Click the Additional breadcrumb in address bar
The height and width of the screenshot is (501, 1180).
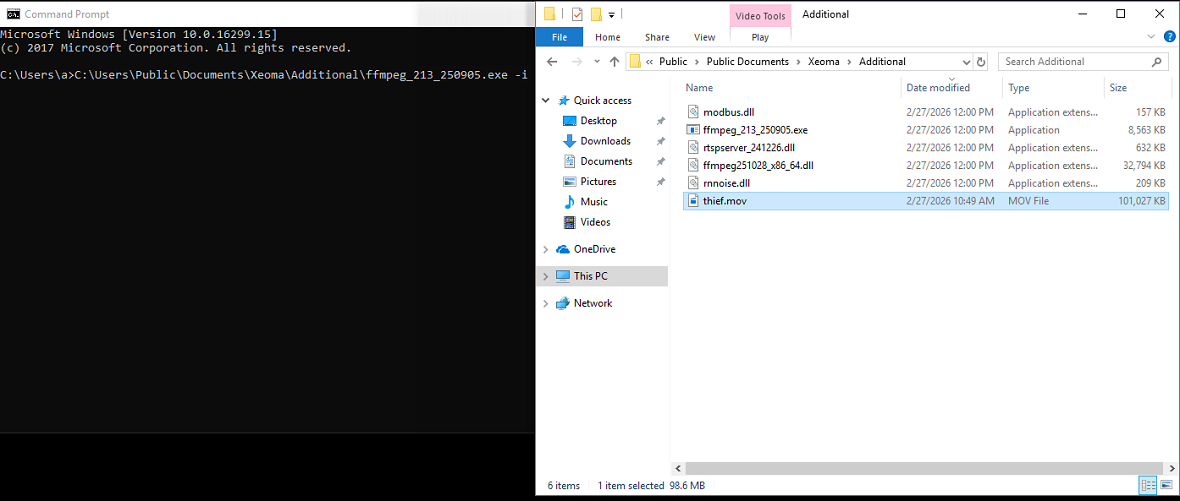point(882,62)
